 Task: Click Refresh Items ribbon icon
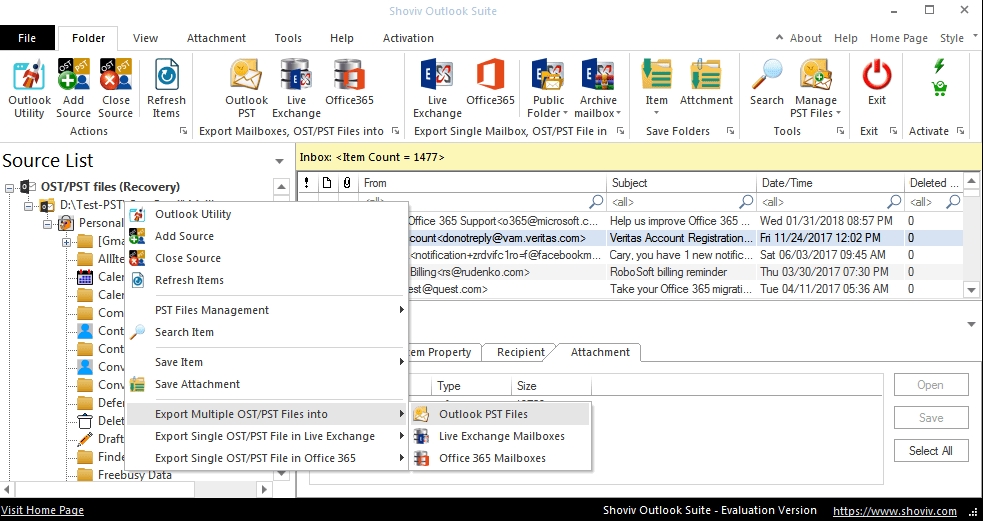166,89
